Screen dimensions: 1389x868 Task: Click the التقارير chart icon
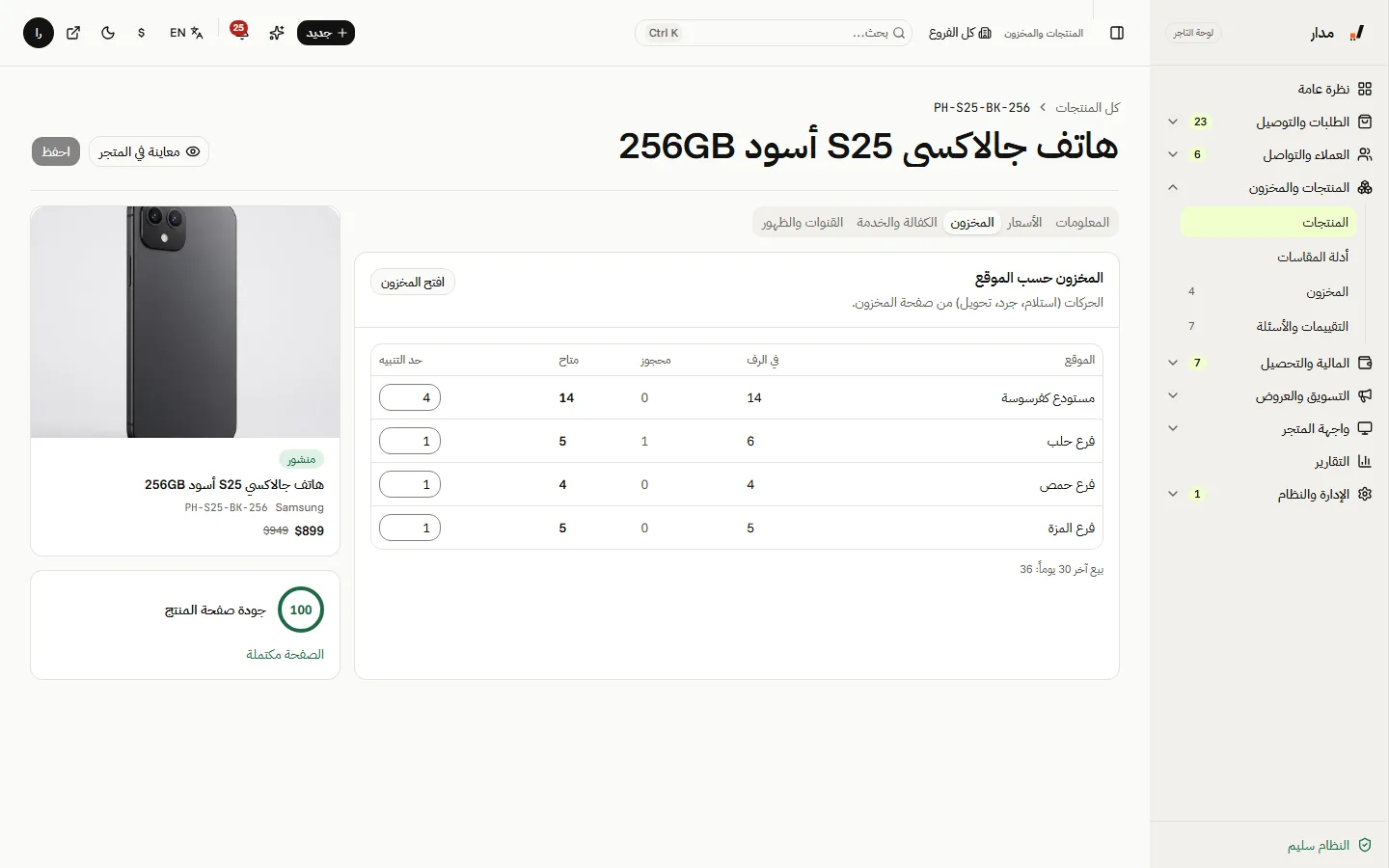(x=1365, y=461)
